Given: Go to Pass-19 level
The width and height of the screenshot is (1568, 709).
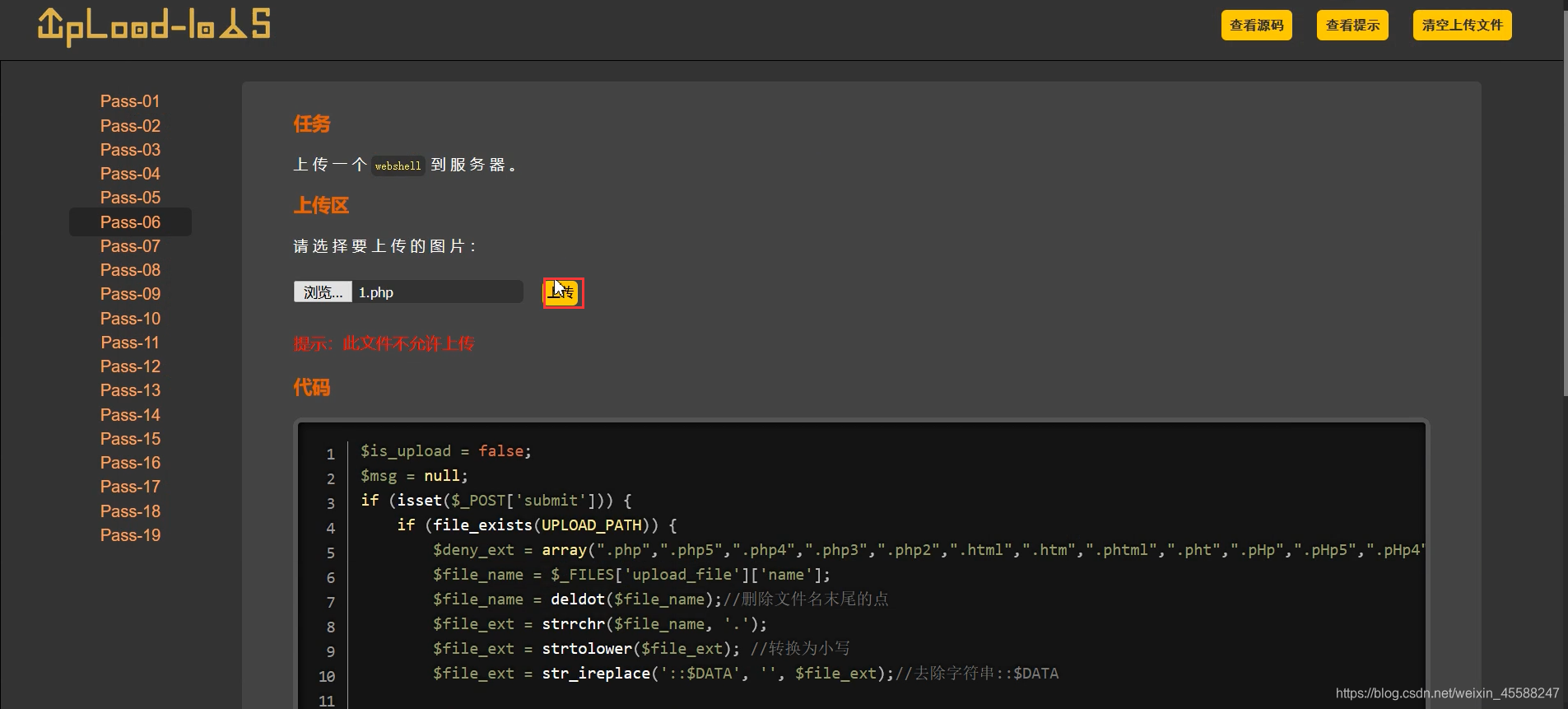Looking at the screenshot, I should pyautogui.click(x=130, y=535).
